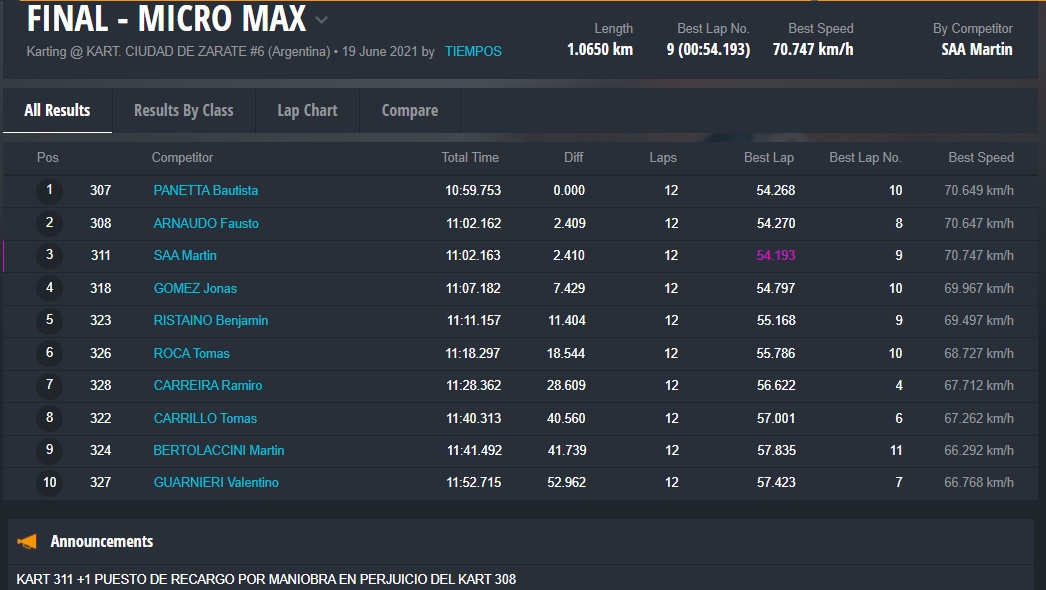Click the Best Lap column header

768,157
